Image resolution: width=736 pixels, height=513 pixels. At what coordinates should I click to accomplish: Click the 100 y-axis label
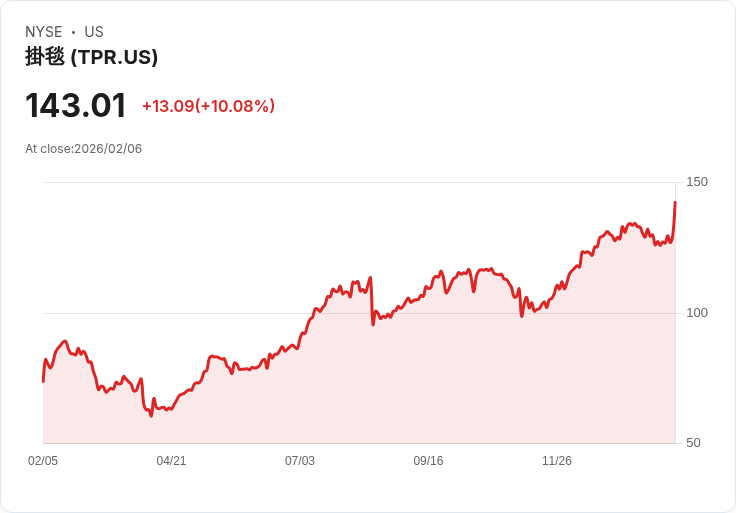pyautogui.click(x=697, y=313)
